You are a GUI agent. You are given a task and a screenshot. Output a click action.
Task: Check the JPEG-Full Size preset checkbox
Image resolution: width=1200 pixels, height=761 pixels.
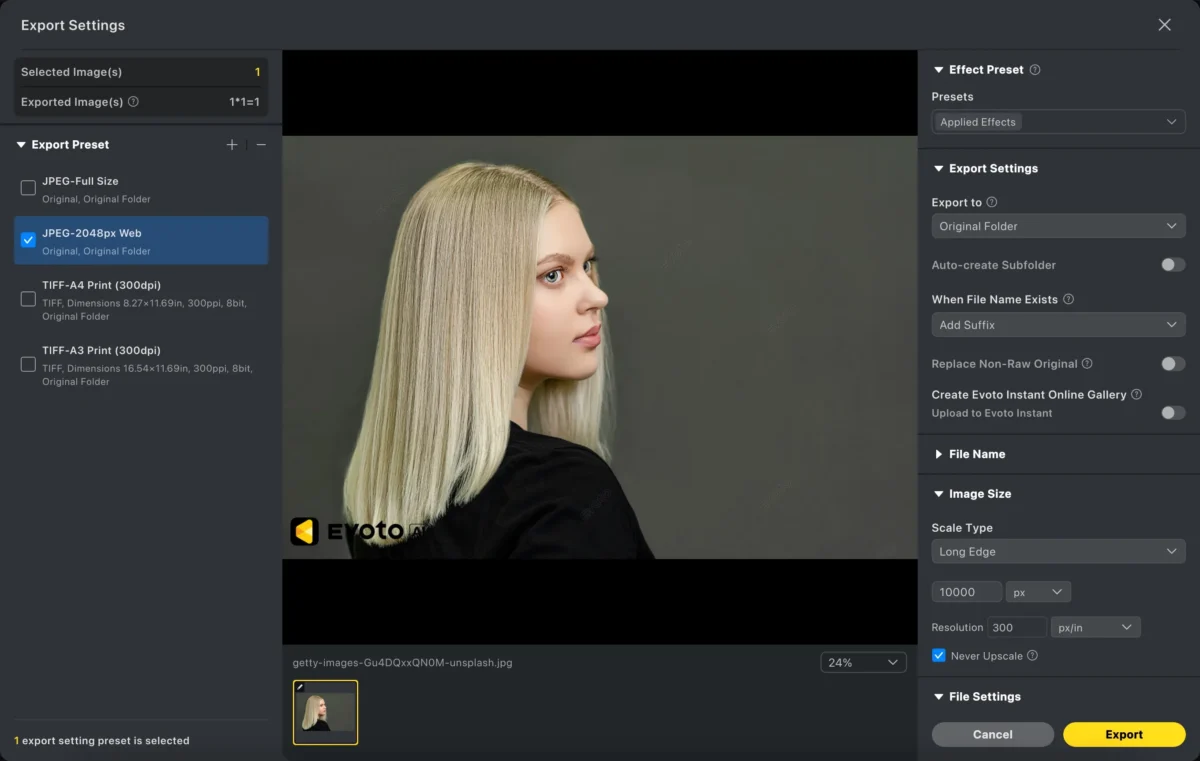[28, 188]
